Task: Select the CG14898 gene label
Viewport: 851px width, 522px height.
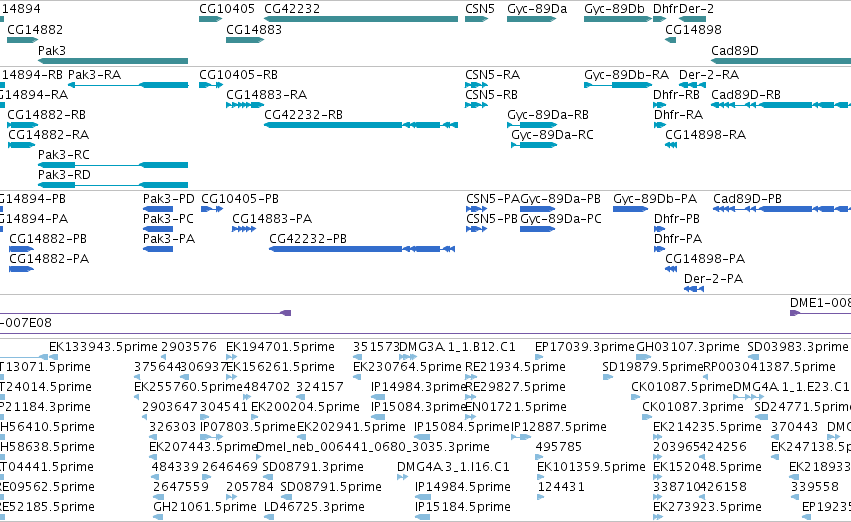Action: click(693, 29)
